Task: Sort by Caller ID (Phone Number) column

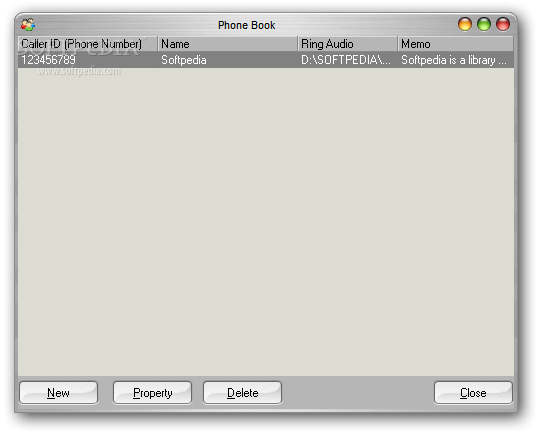Action: click(x=88, y=44)
